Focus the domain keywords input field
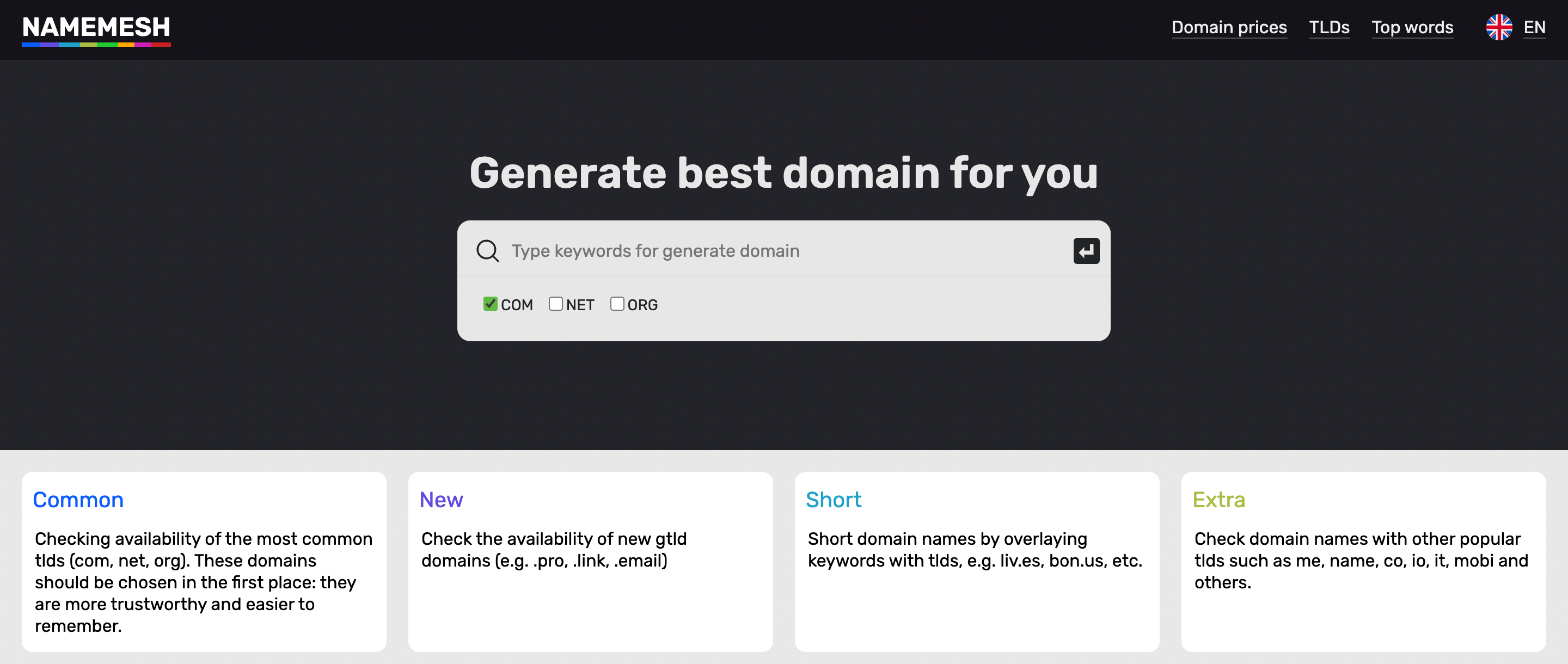Screen dimensions: 1568x664 click(x=785, y=251)
